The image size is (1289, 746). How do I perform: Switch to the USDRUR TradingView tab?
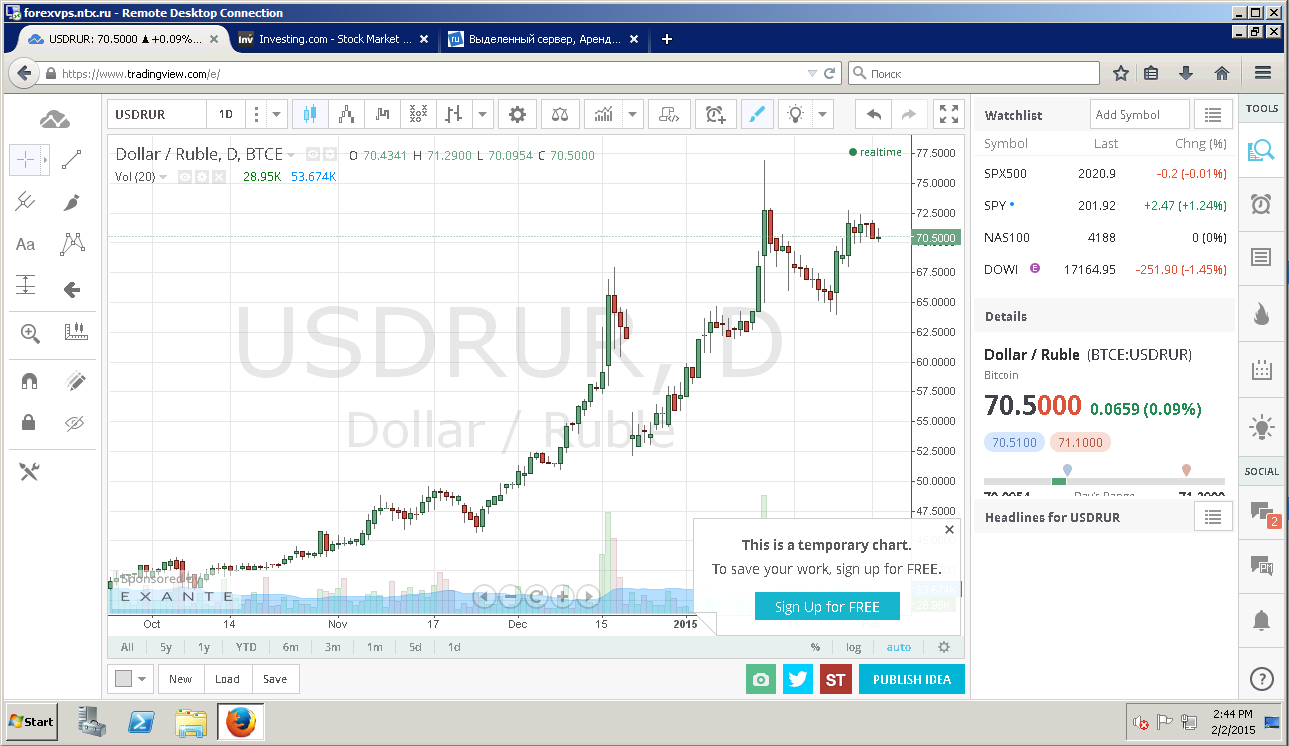coord(123,39)
